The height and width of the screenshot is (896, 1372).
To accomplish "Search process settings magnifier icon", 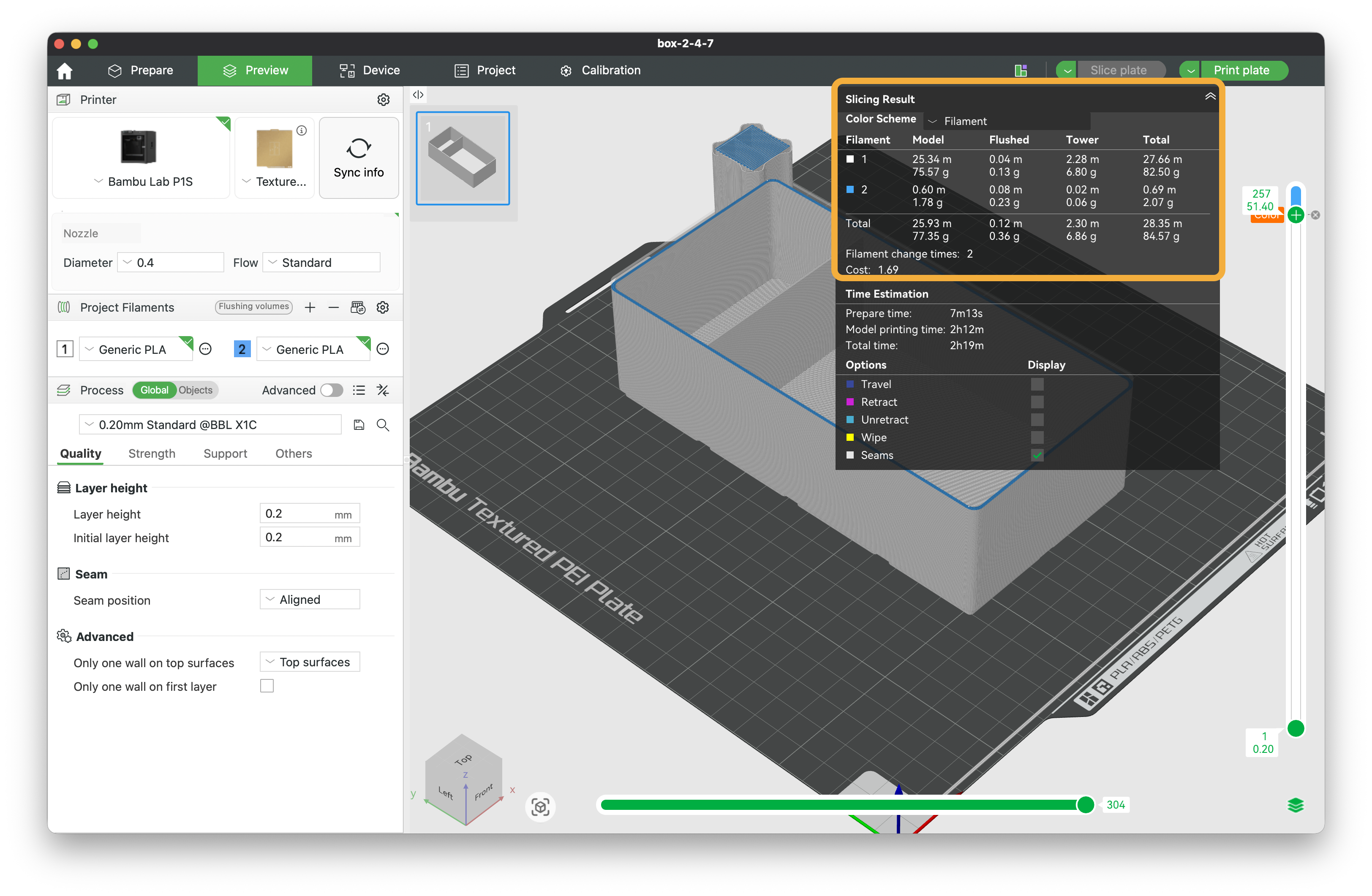I will (383, 425).
